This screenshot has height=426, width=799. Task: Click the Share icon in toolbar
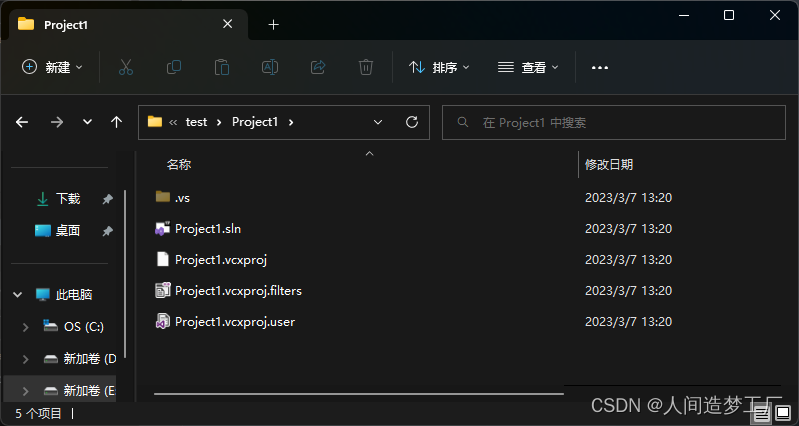point(318,67)
